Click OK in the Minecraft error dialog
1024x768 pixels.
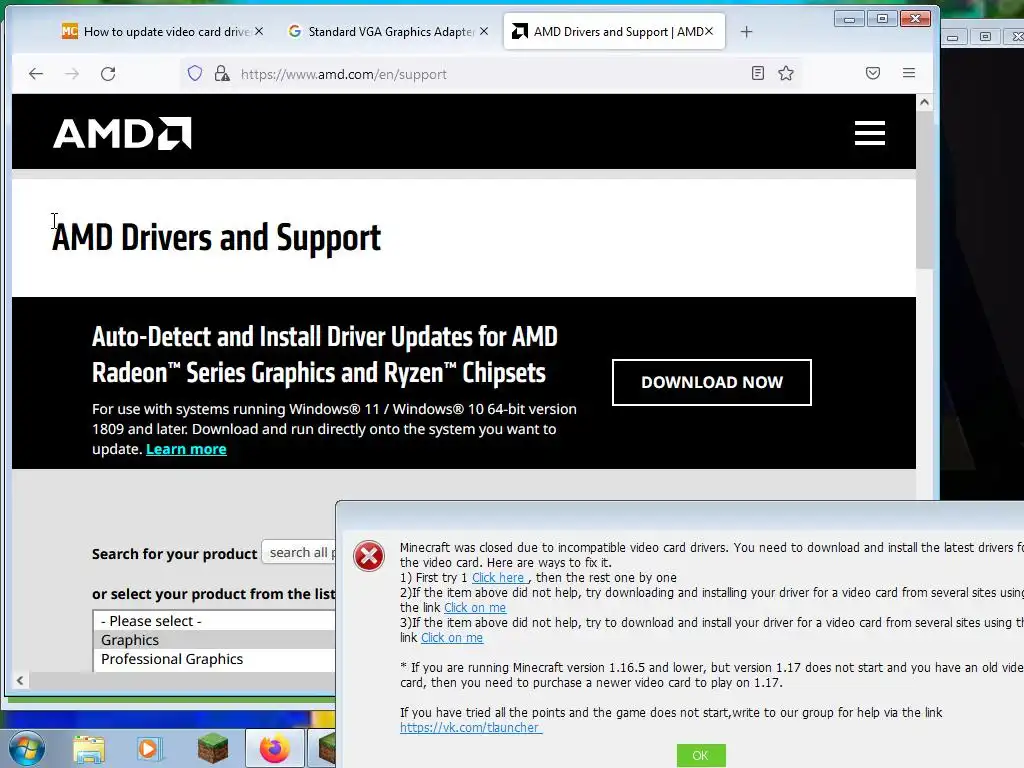701,755
